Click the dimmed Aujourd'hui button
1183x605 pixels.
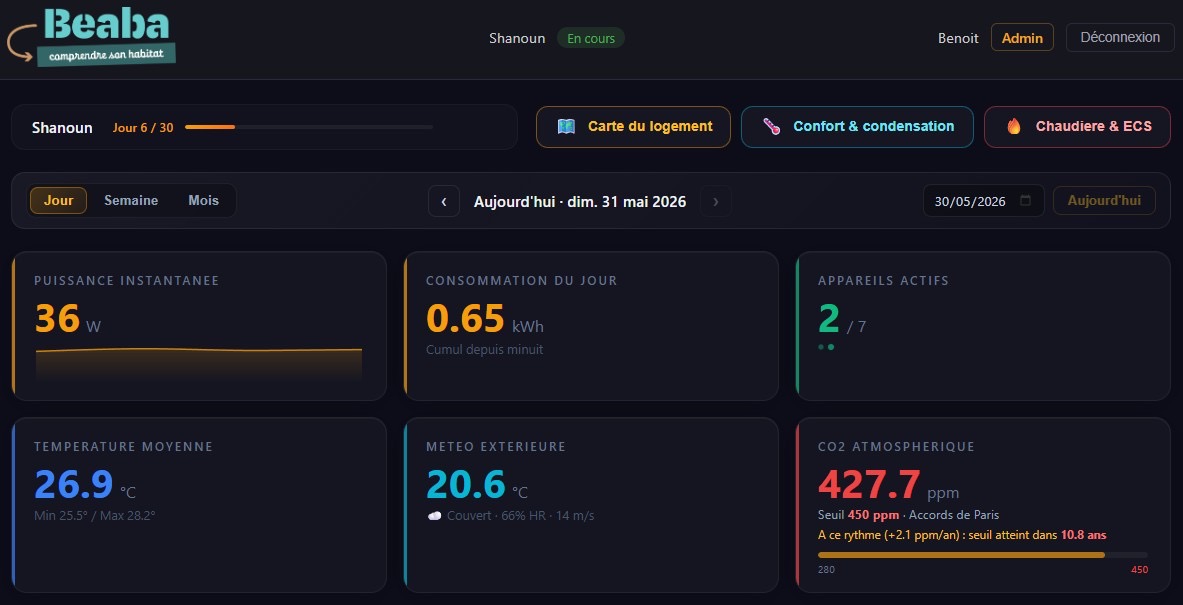click(1104, 201)
